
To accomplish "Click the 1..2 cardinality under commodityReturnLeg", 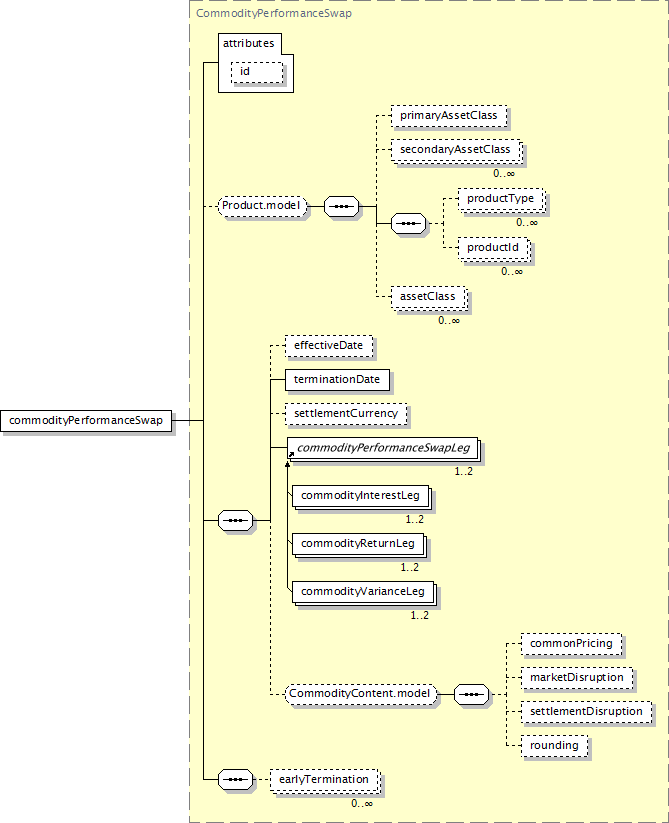I will (410, 567).
